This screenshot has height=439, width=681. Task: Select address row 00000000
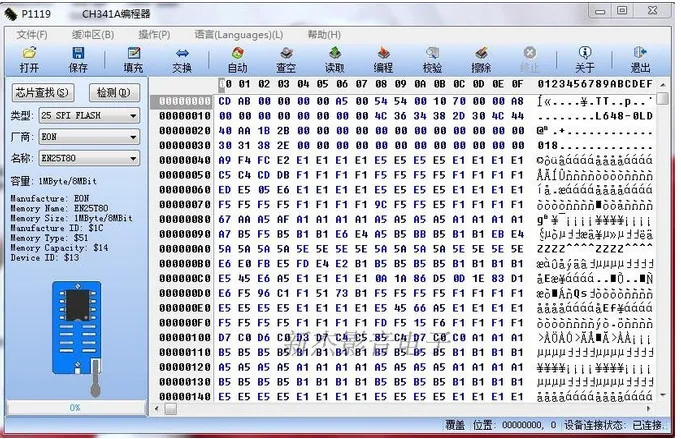tap(185, 101)
